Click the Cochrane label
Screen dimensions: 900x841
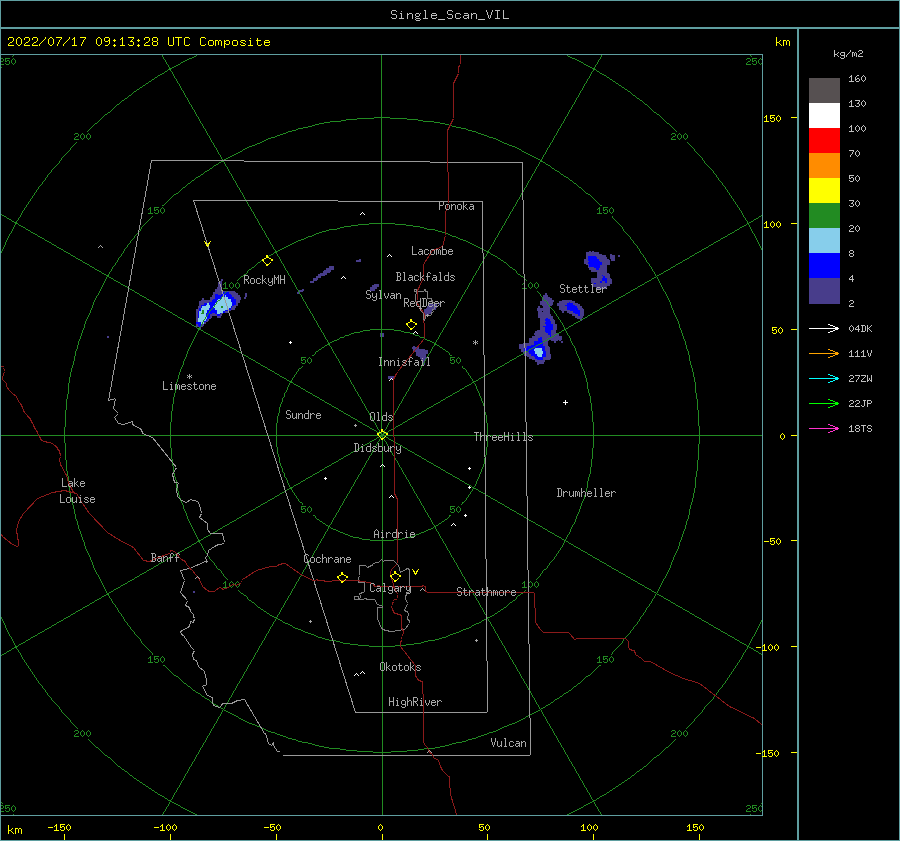[327, 559]
